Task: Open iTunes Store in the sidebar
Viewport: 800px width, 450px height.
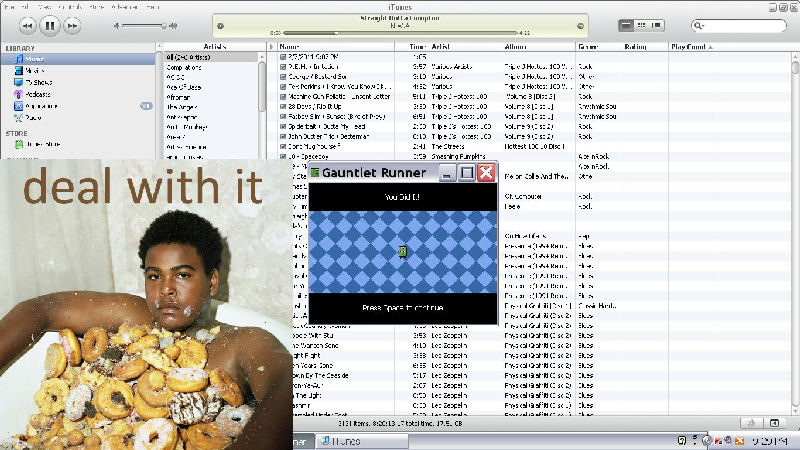Action: [x=43, y=144]
